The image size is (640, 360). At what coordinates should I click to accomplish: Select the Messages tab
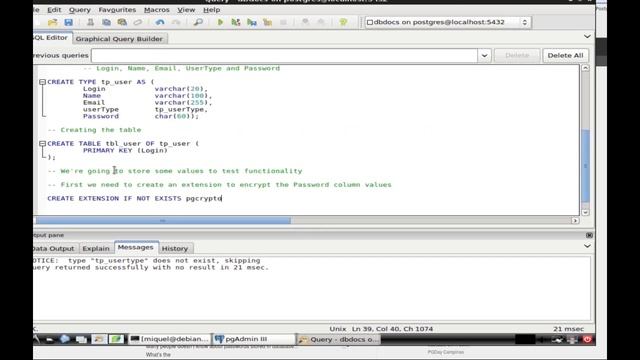pyautogui.click(x=136, y=247)
